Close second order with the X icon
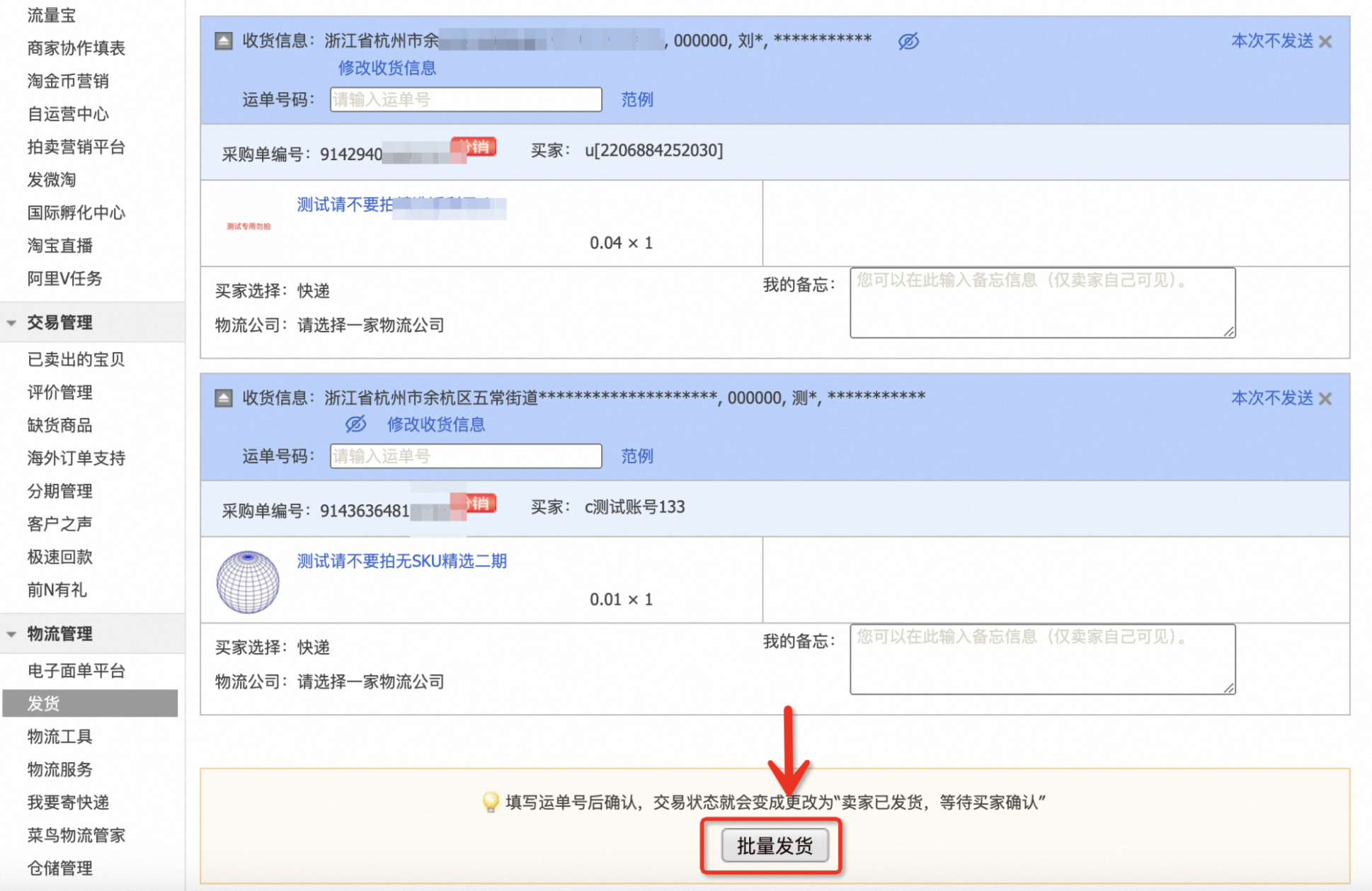The height and width of the screenshot is (891, 1372). [x=1325, y=399]
